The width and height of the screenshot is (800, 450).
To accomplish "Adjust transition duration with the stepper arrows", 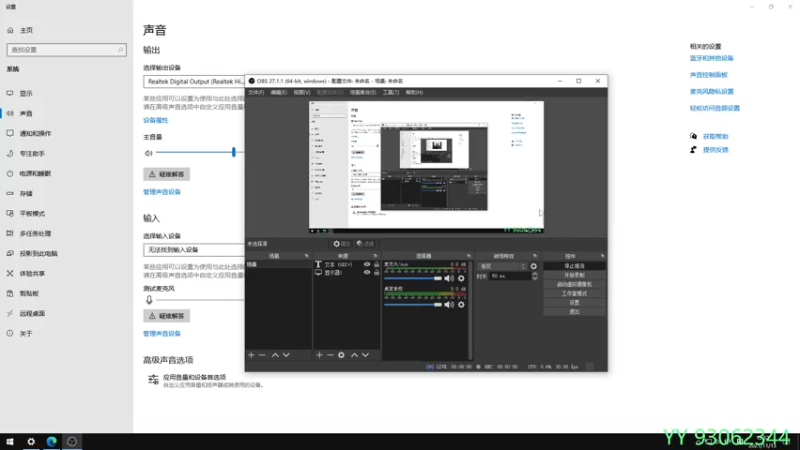I will pyautogui.click(x=534, y=276).
